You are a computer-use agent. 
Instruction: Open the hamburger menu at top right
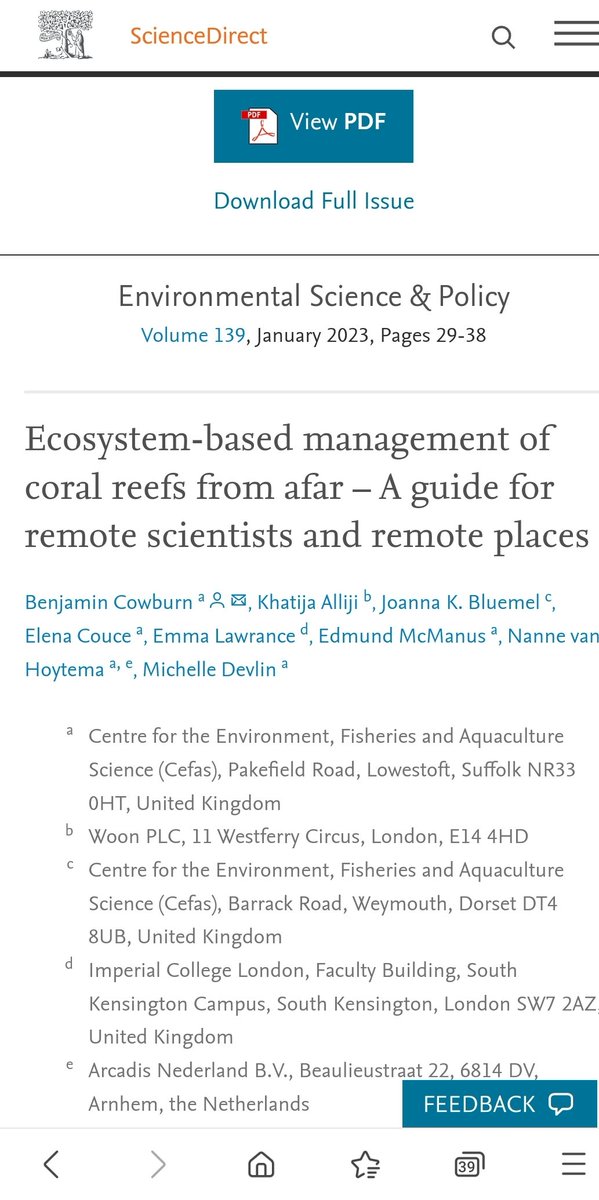[576, 33]
